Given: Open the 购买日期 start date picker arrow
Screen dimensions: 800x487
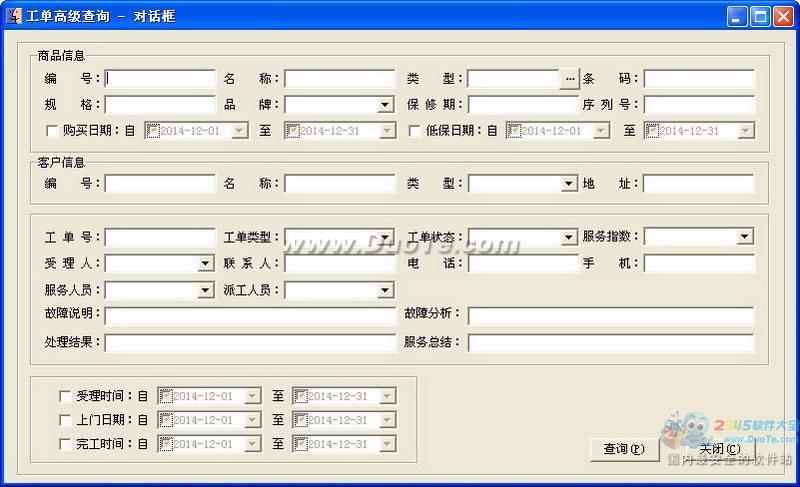Looking at the screenshot, I should pos(239,131).
